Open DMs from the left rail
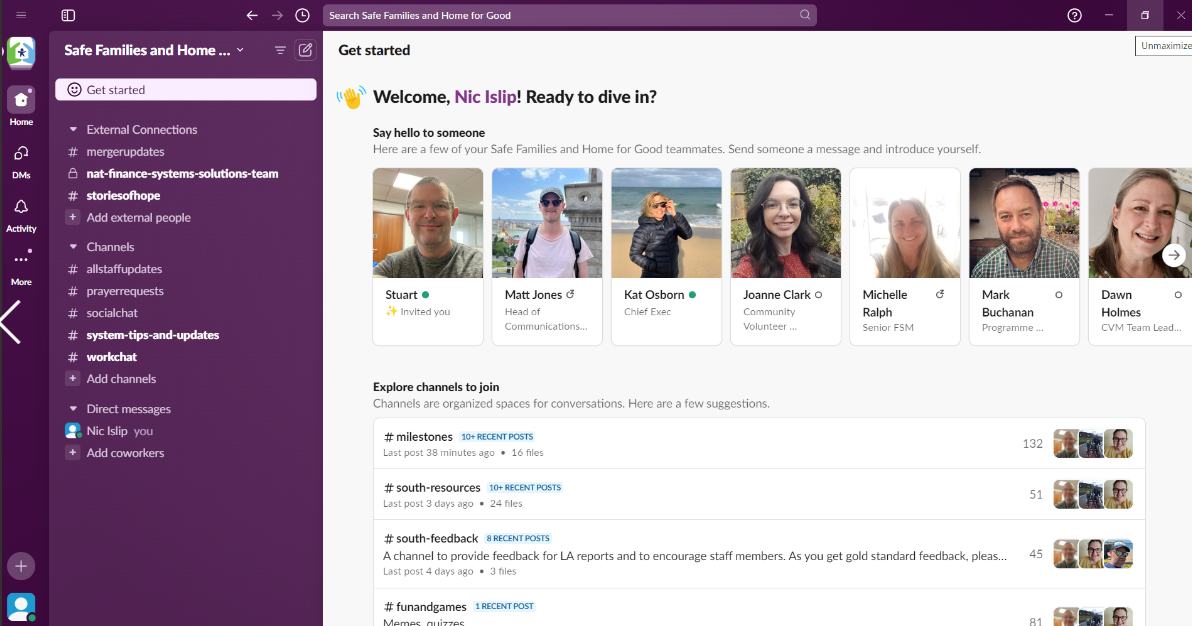 tap(21, 159)
